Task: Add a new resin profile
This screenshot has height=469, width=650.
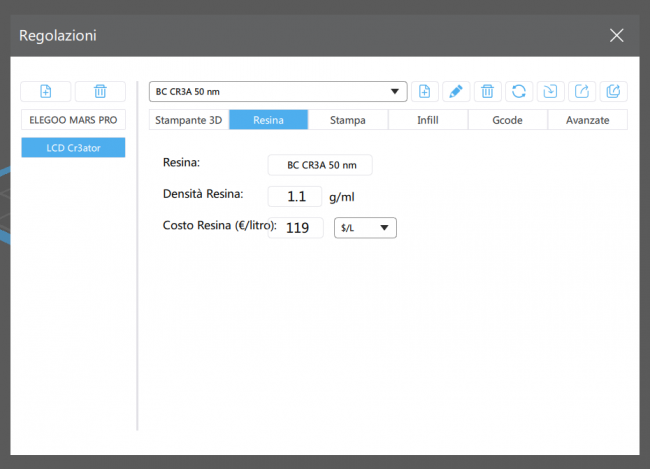Action: point(424,92)
